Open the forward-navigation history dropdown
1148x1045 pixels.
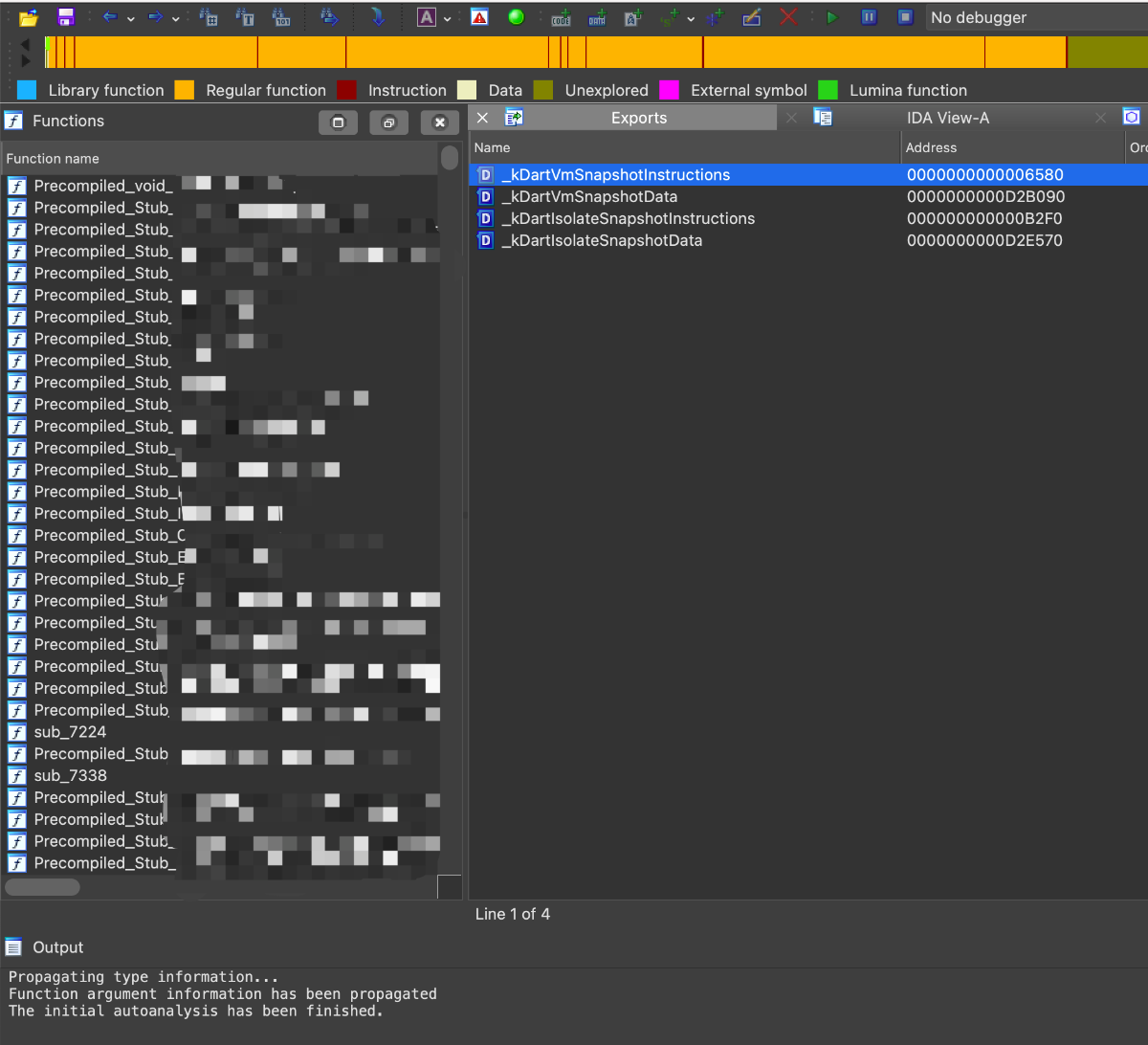tap(175, 18)
